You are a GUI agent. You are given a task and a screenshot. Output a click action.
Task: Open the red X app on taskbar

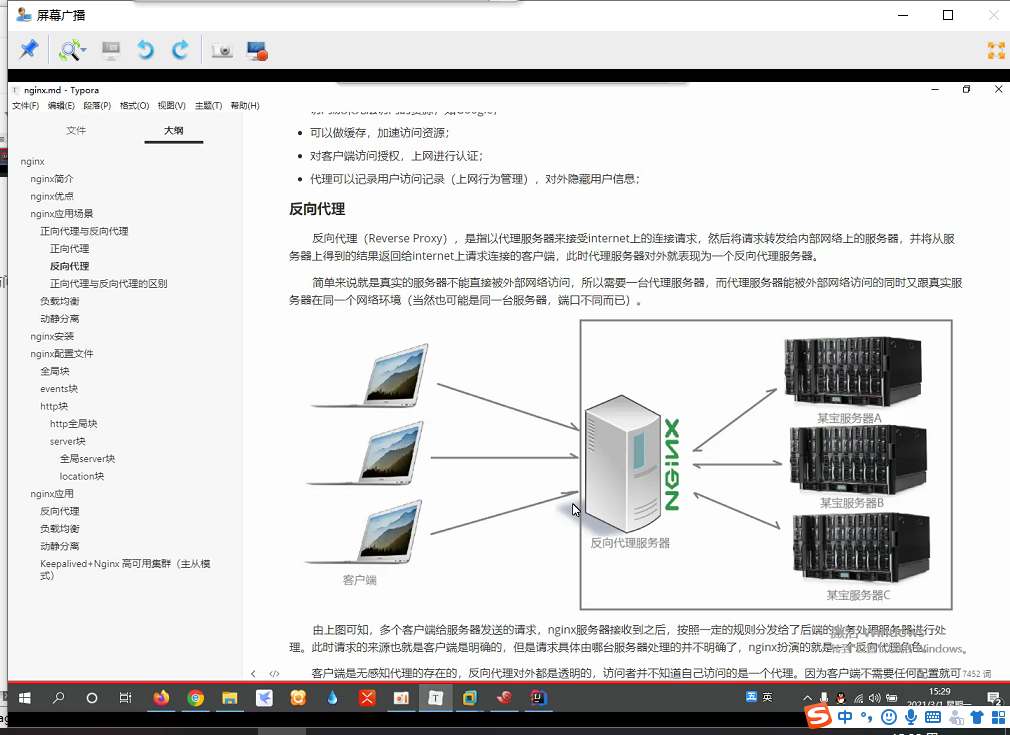click(367, 698)
